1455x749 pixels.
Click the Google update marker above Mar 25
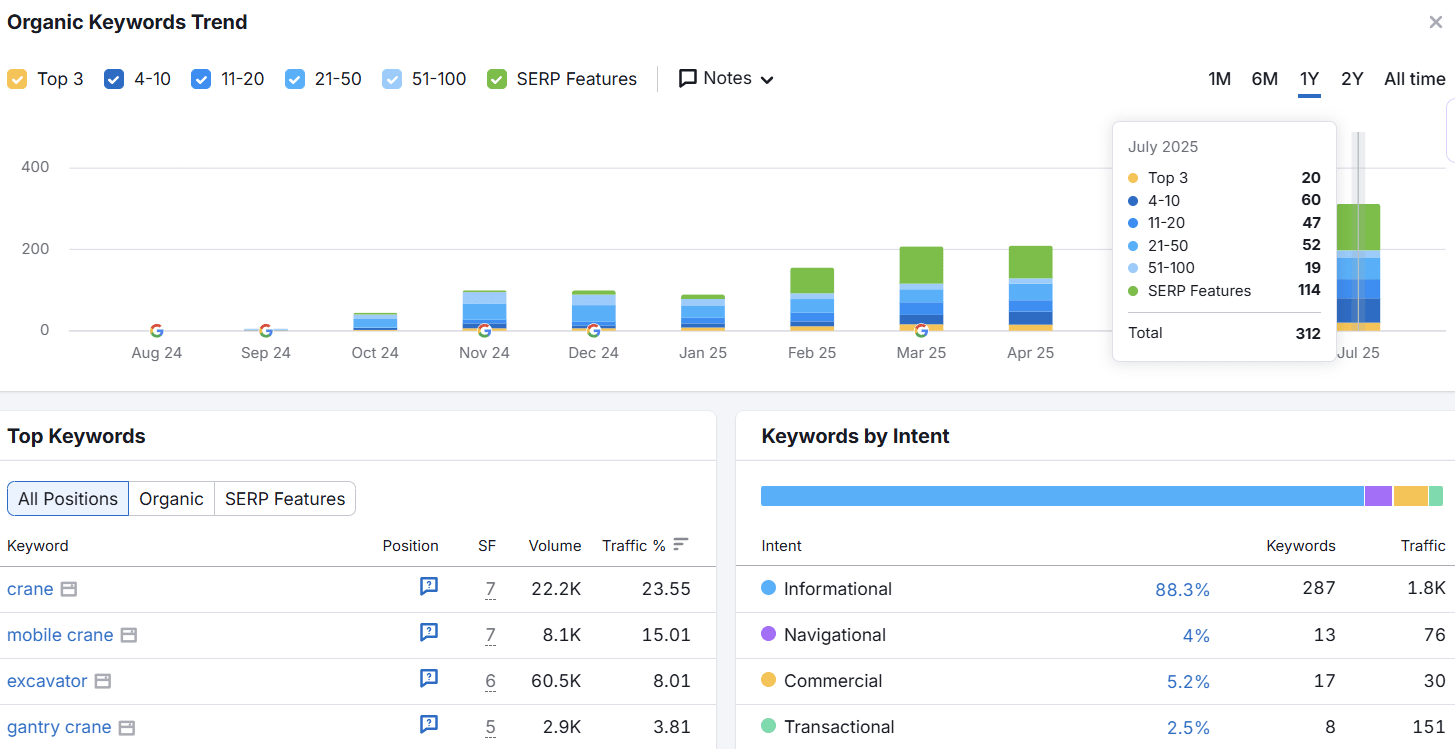(921, 330)
